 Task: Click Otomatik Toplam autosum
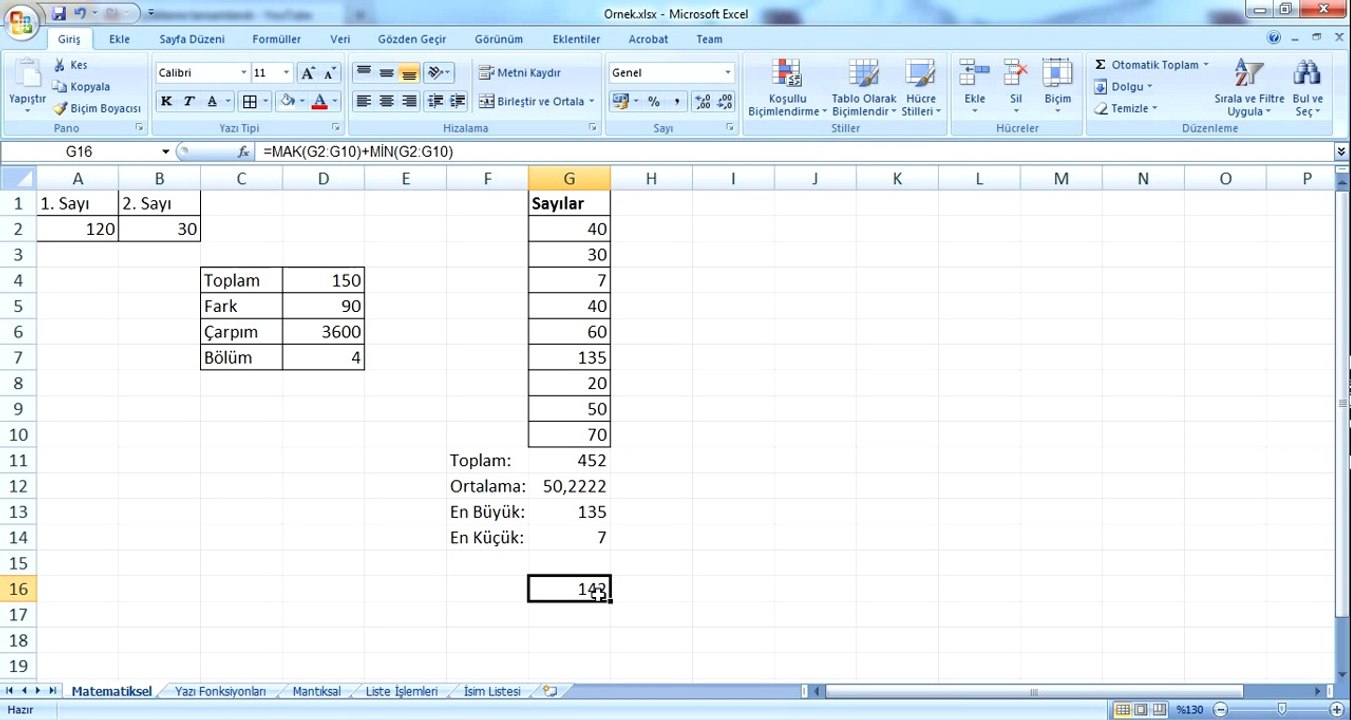(1145, 65)
